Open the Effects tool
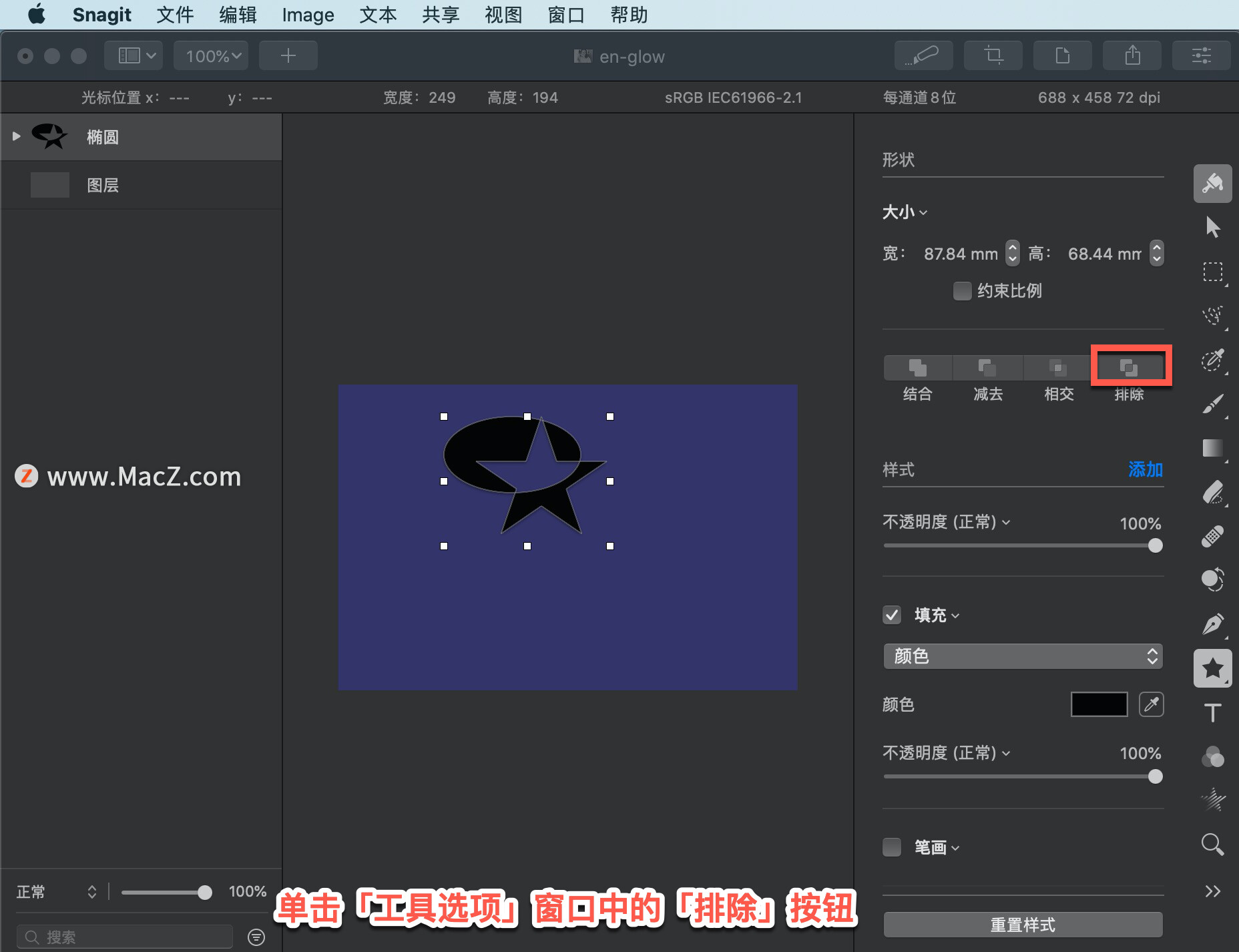1239x952 pixels. tap(1212, 799)
